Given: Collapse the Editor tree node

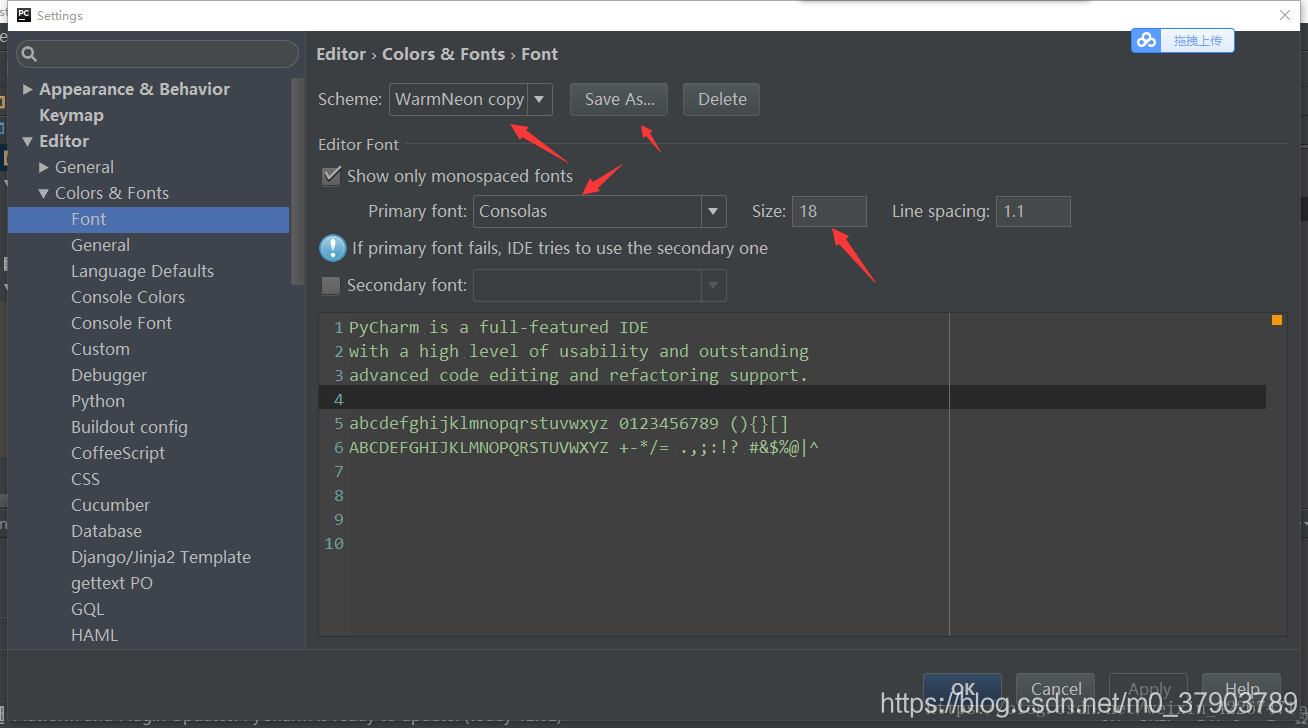Looking at the screenshot, I should tap(28, 141).
